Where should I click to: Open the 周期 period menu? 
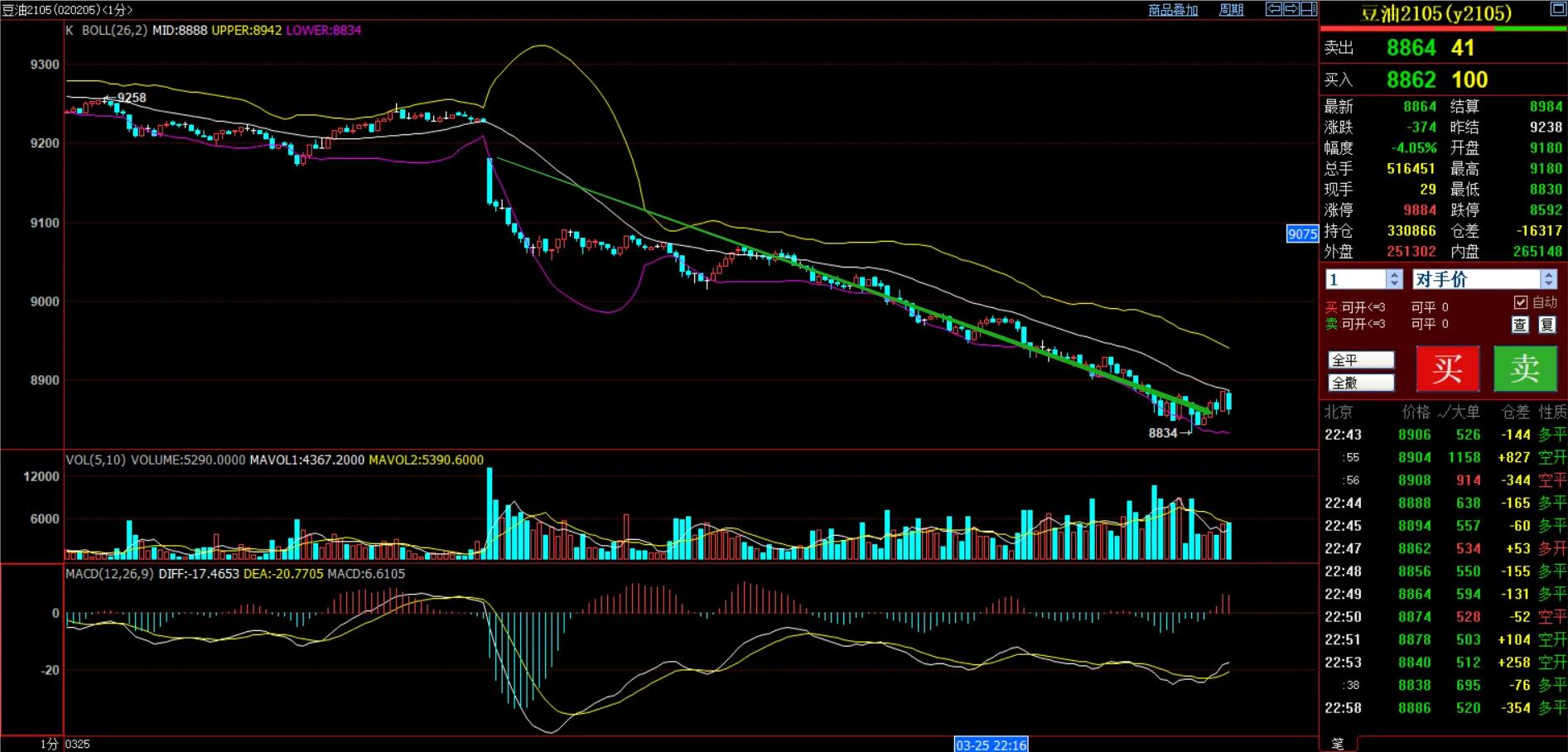[x=1231, y=10]
